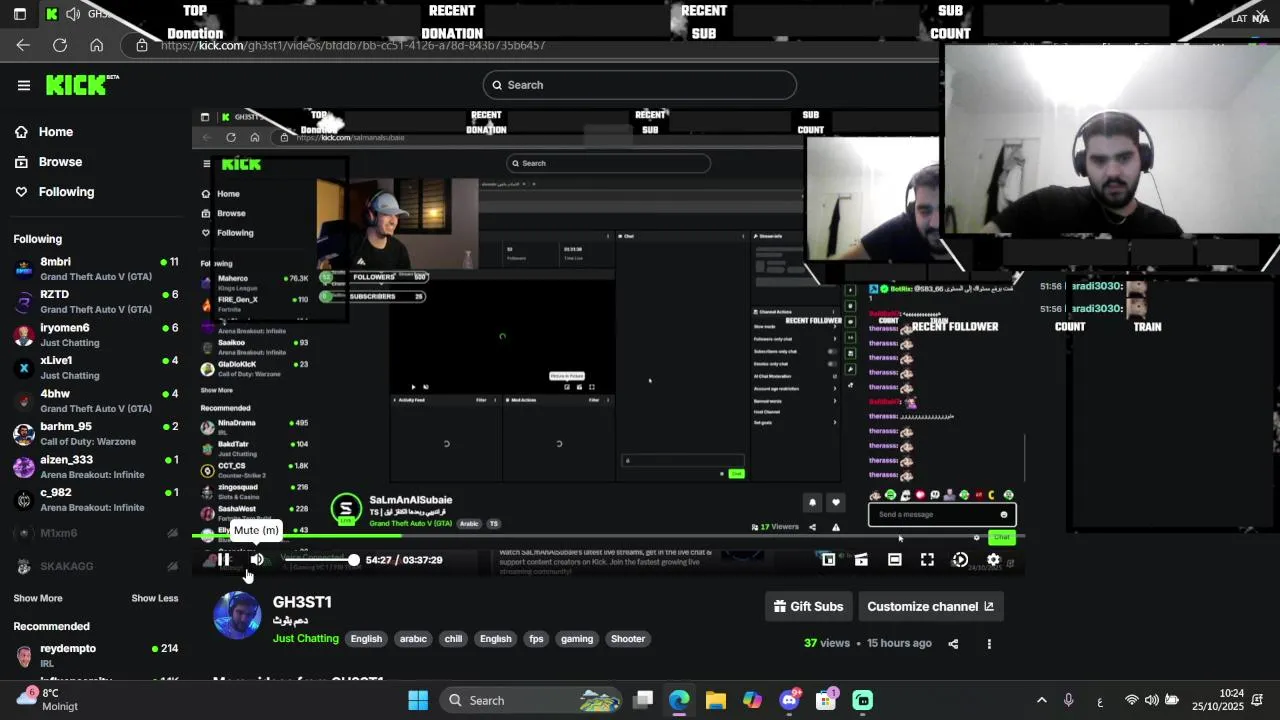The width and height of the screenshot is (1280, 720).
Task: Open iryomen6 channel in Following list
Action: click(96, 335)
